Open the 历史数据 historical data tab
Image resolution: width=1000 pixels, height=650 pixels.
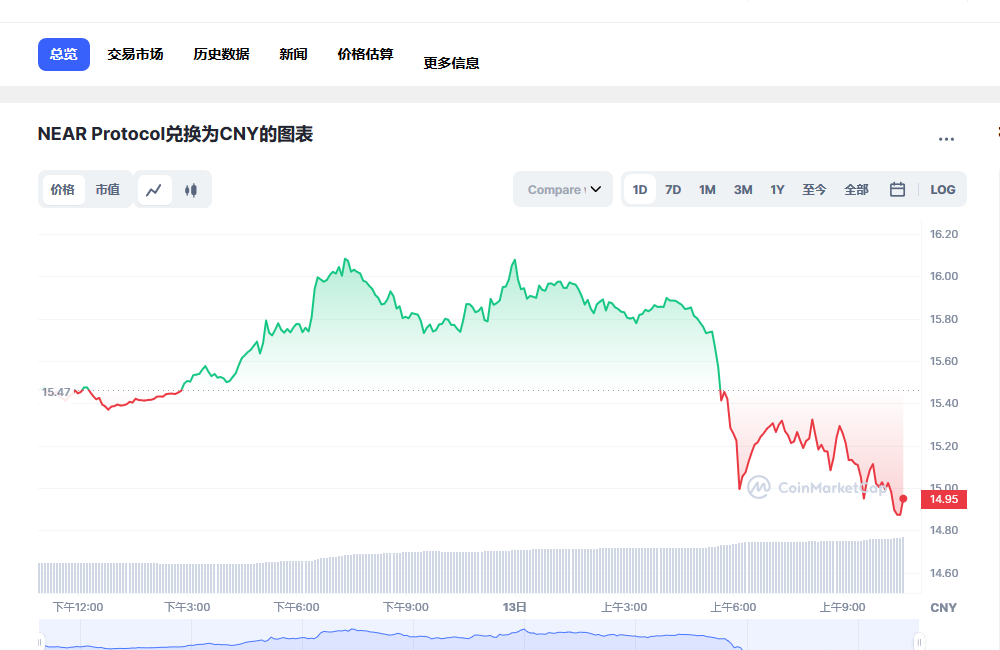click(221, 54)
